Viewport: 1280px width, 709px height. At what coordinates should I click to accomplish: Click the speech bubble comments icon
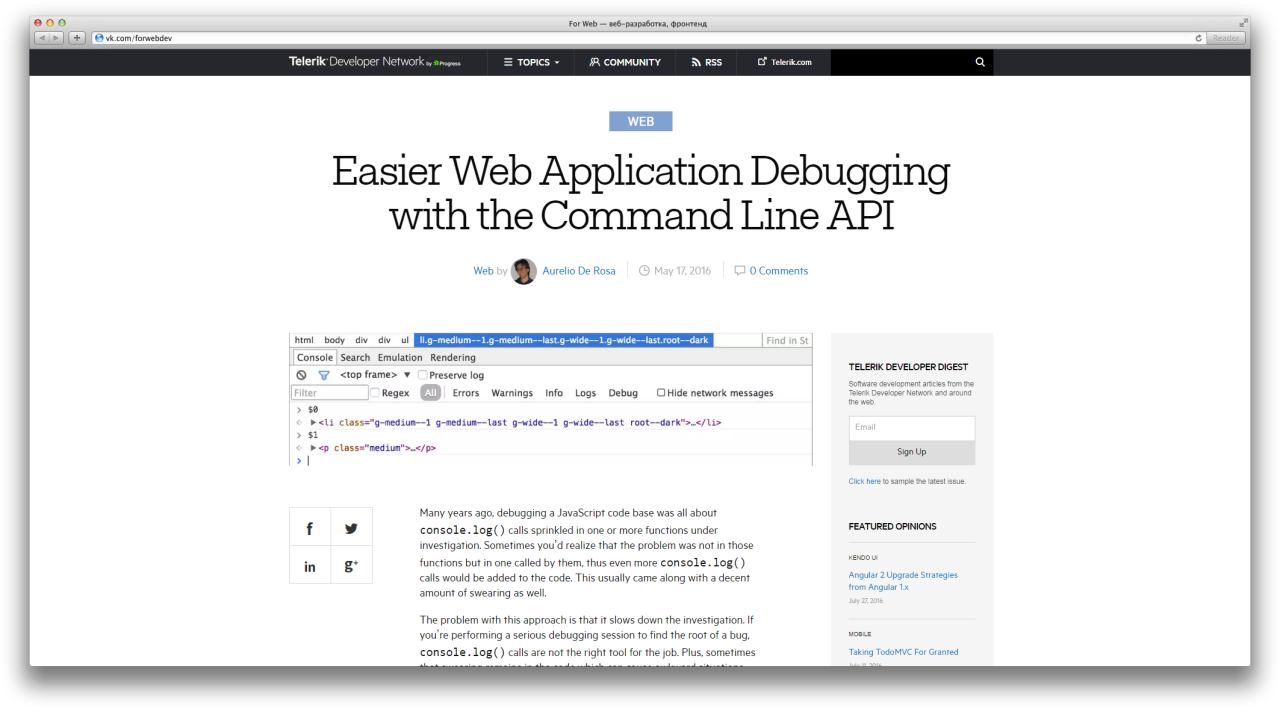[740, 271]
